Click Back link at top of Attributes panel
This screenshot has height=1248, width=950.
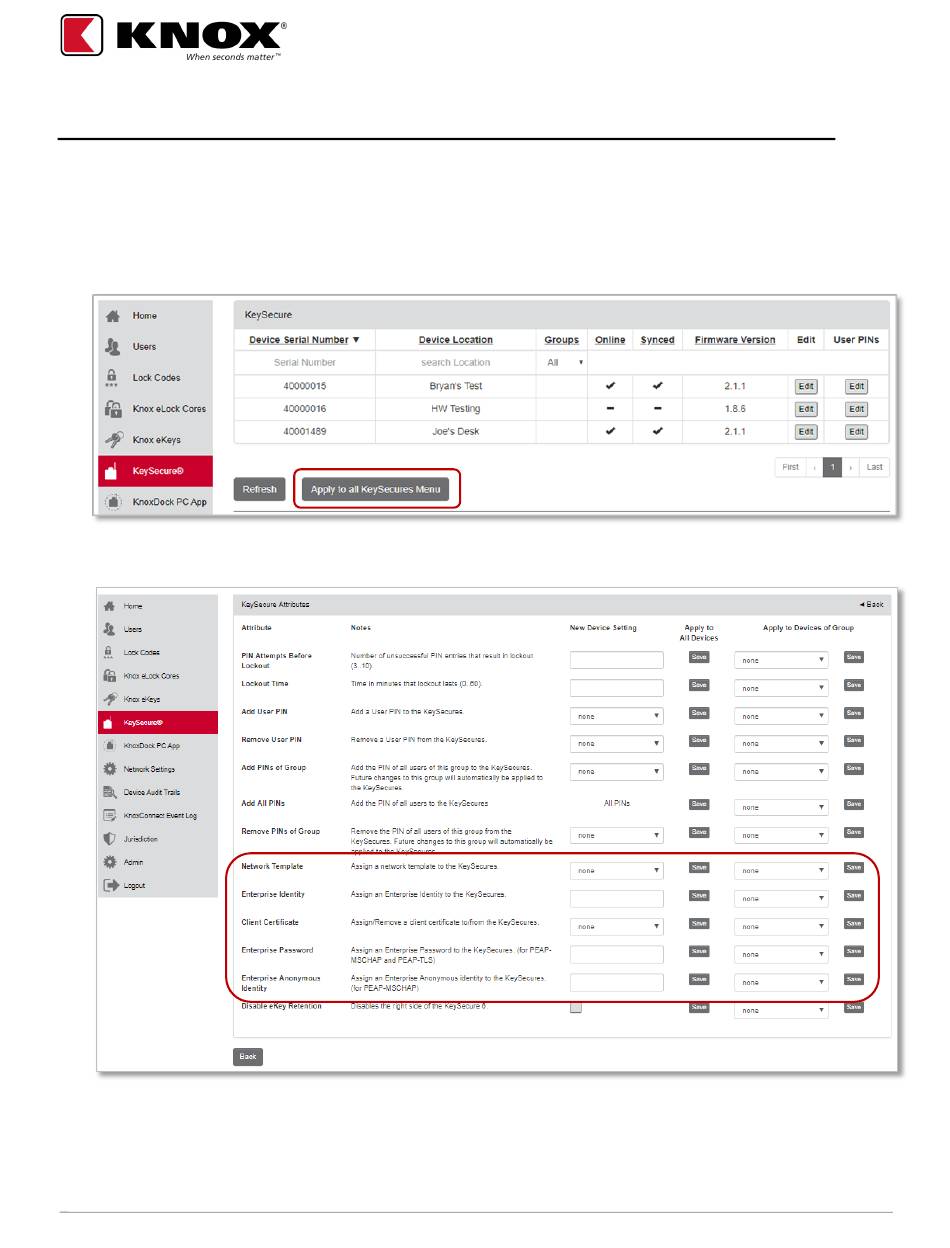[872, 604]
